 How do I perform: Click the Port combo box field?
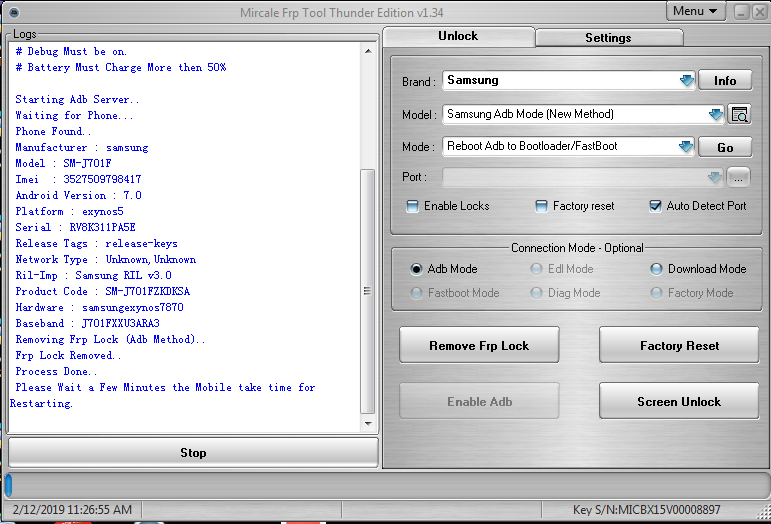click(x=583, y=177)
